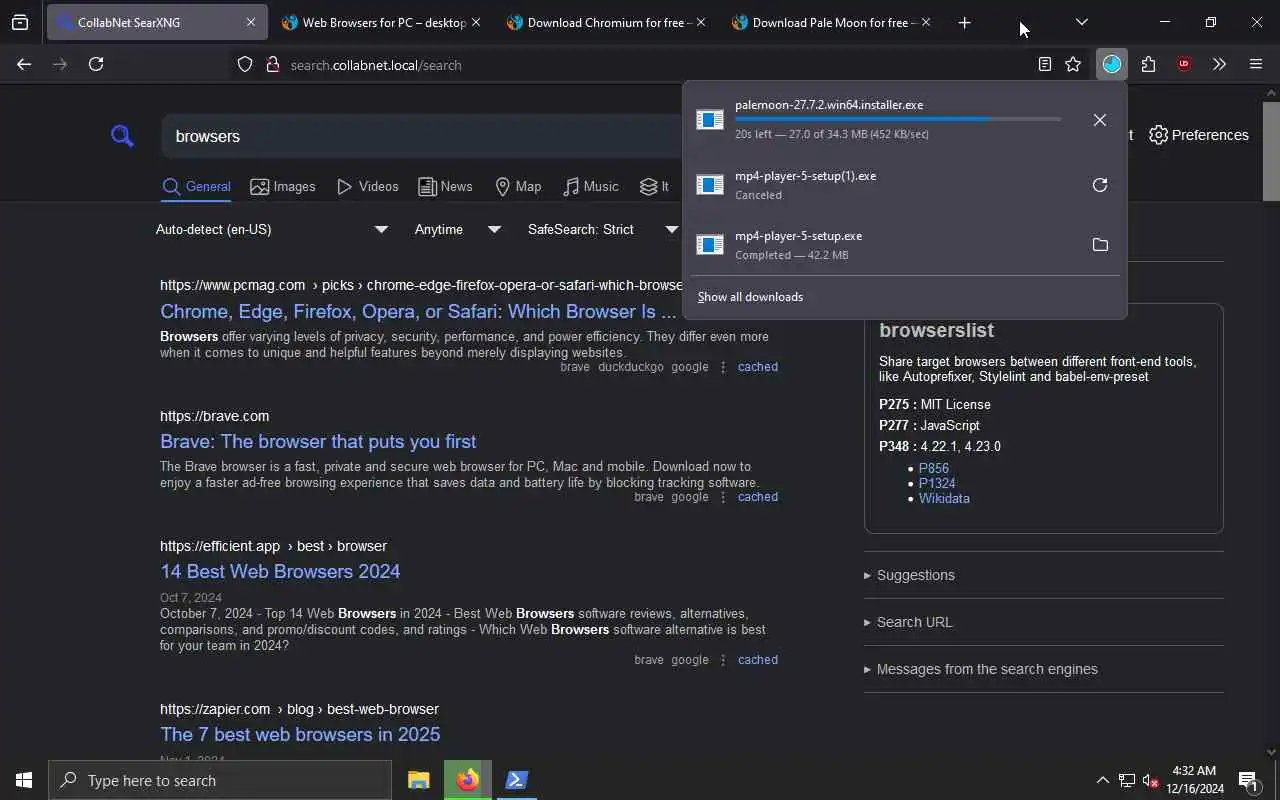The image size is (1280, 800).
Task: Expand the Suggestions section
Action: 909,575
